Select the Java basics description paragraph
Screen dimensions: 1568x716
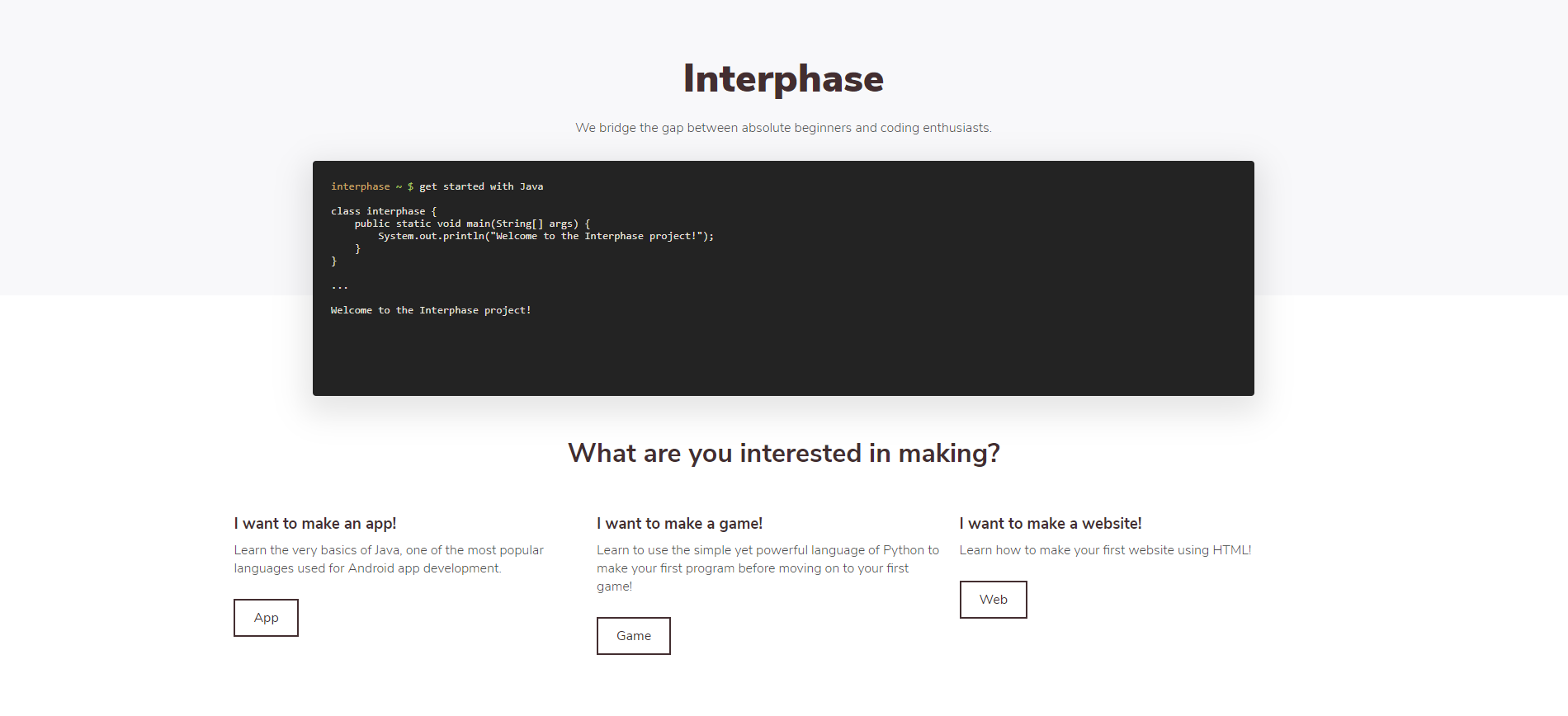[388, 558]
